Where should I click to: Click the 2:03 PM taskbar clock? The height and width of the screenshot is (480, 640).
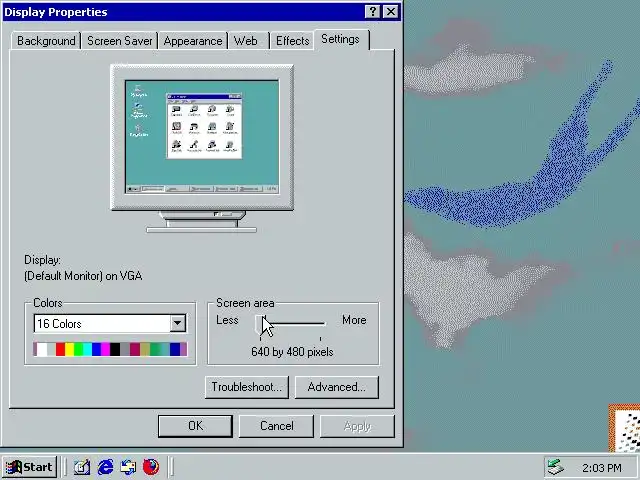pos(602,468)
